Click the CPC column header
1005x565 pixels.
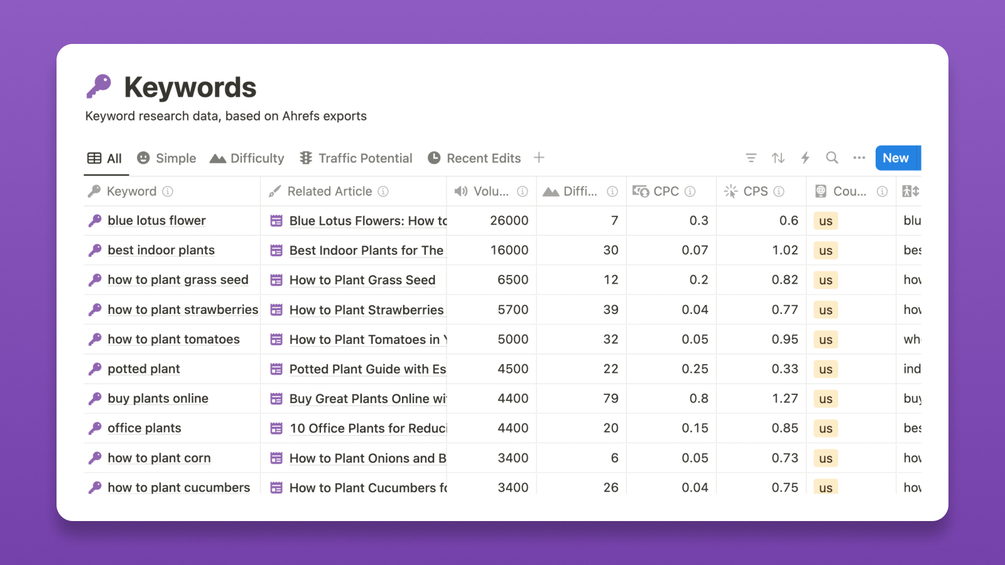[x=671, y=191]
